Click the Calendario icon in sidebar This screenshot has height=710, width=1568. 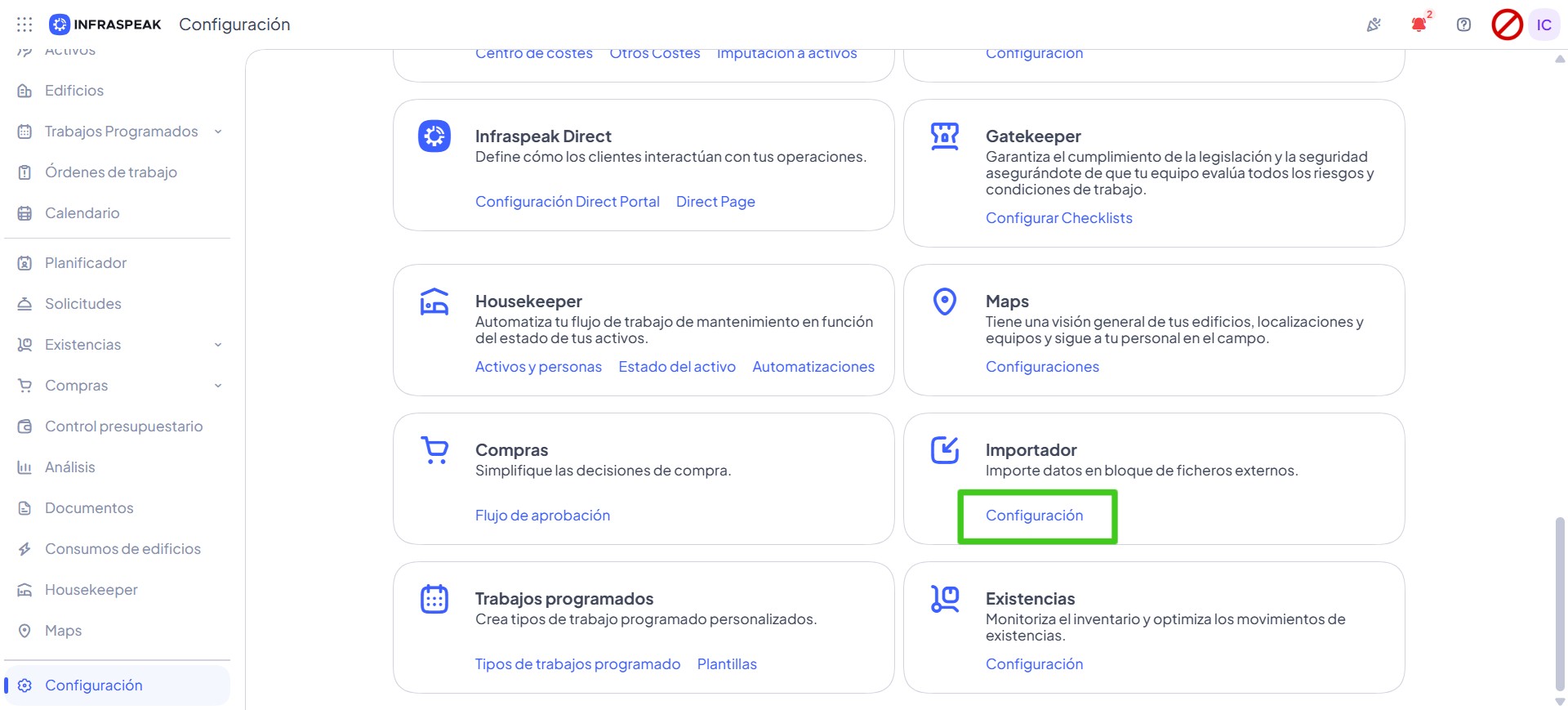[24, 213]
